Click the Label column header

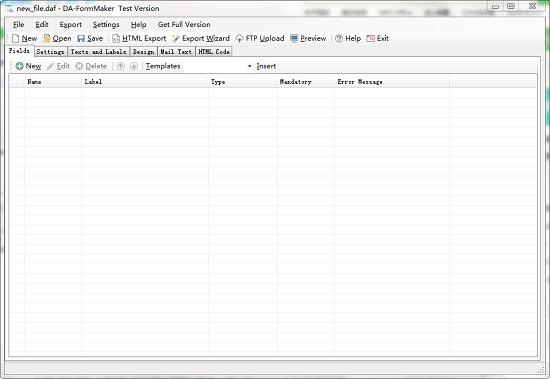coord(145,82)
